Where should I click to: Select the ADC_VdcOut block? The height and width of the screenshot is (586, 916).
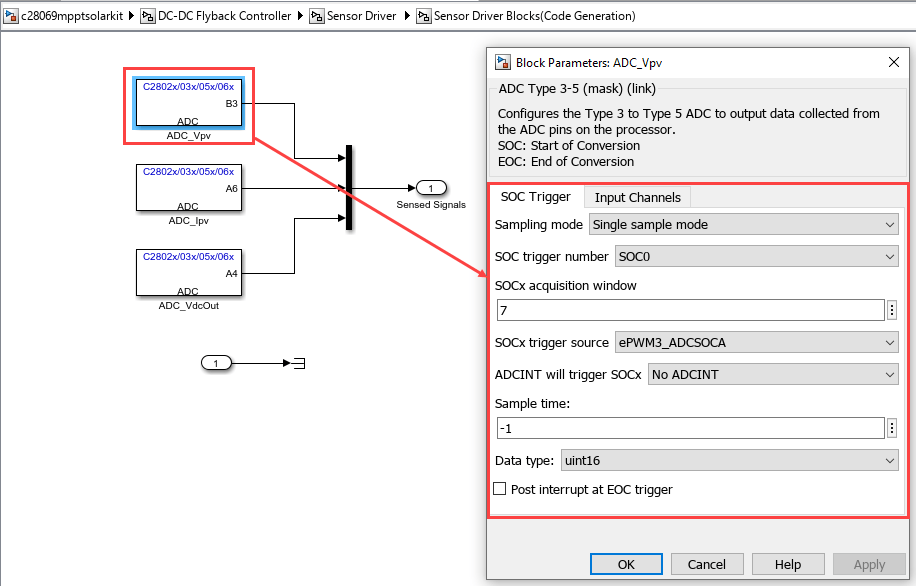tap(189, 272)
